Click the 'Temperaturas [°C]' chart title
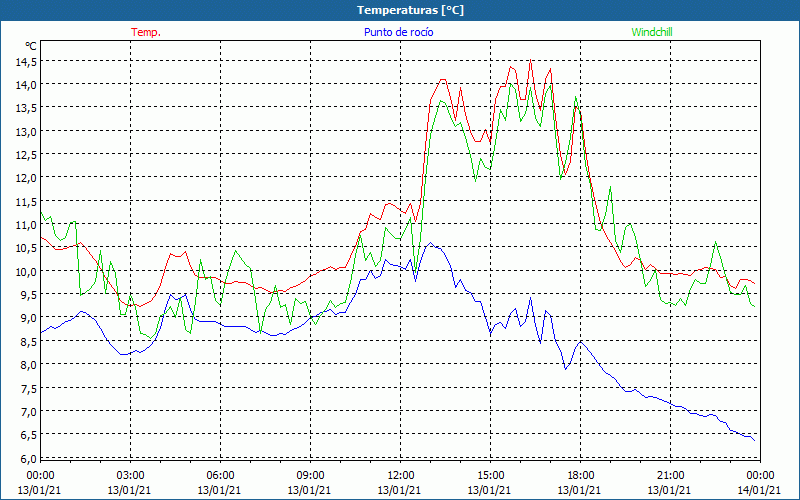Screen dimensions: 800x500 click(411, 10)
